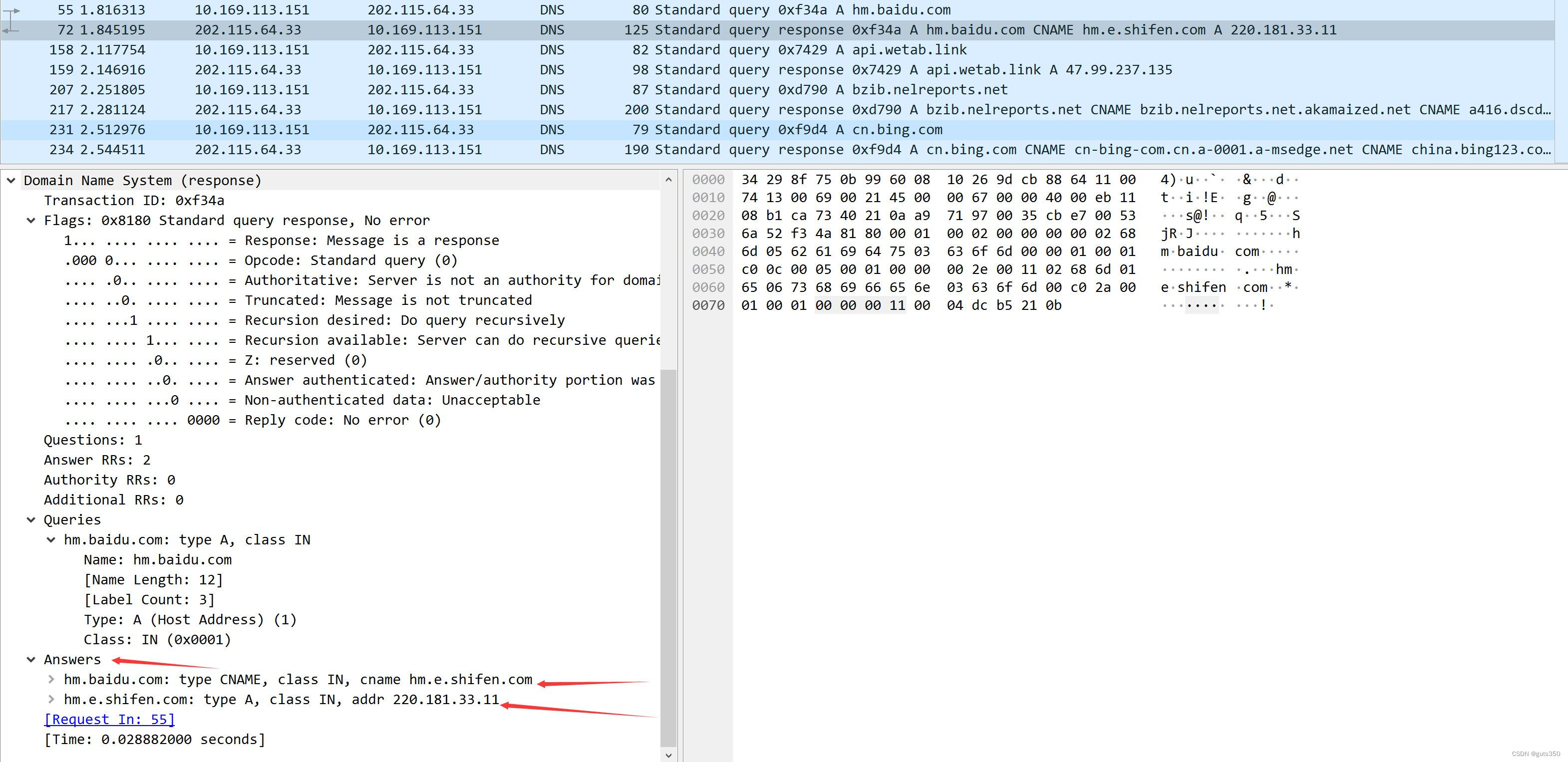Screen dimensions: 1568x762
Task: Select packet 159 api.wetab.link response
Action: point(777,70)
